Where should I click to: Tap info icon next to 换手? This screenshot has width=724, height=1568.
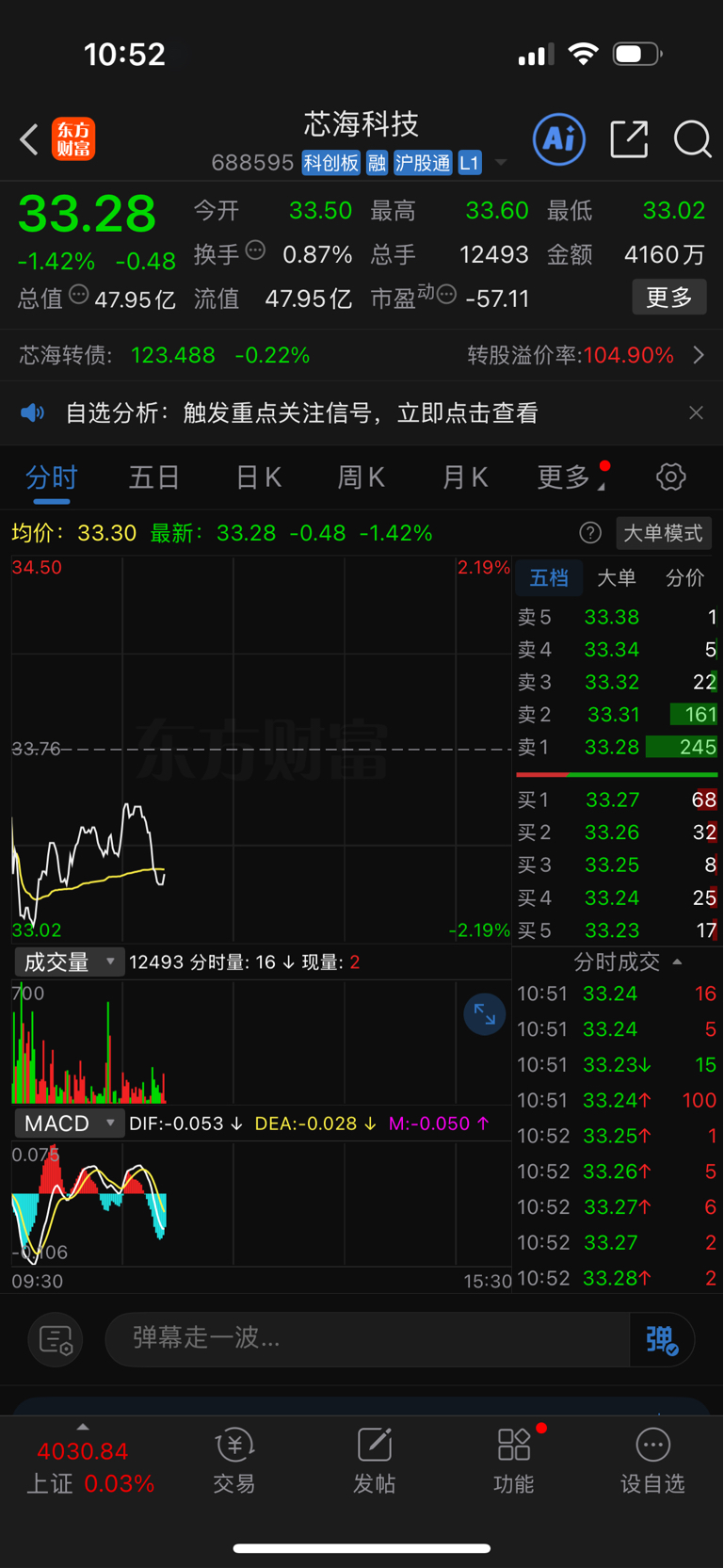pos(255,251)
